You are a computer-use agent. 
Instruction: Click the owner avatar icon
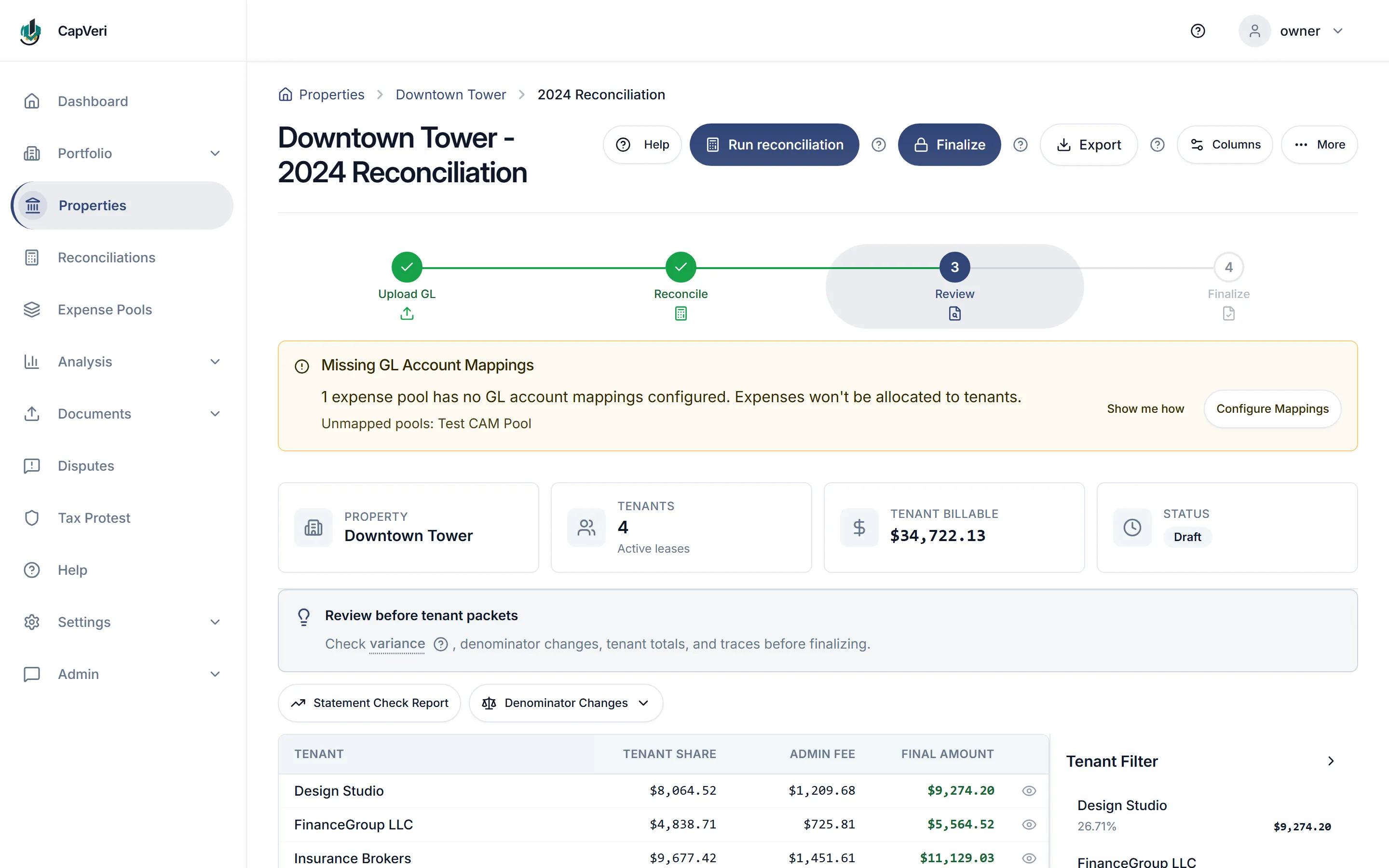pyautogui.click(x=1254, y=31)
